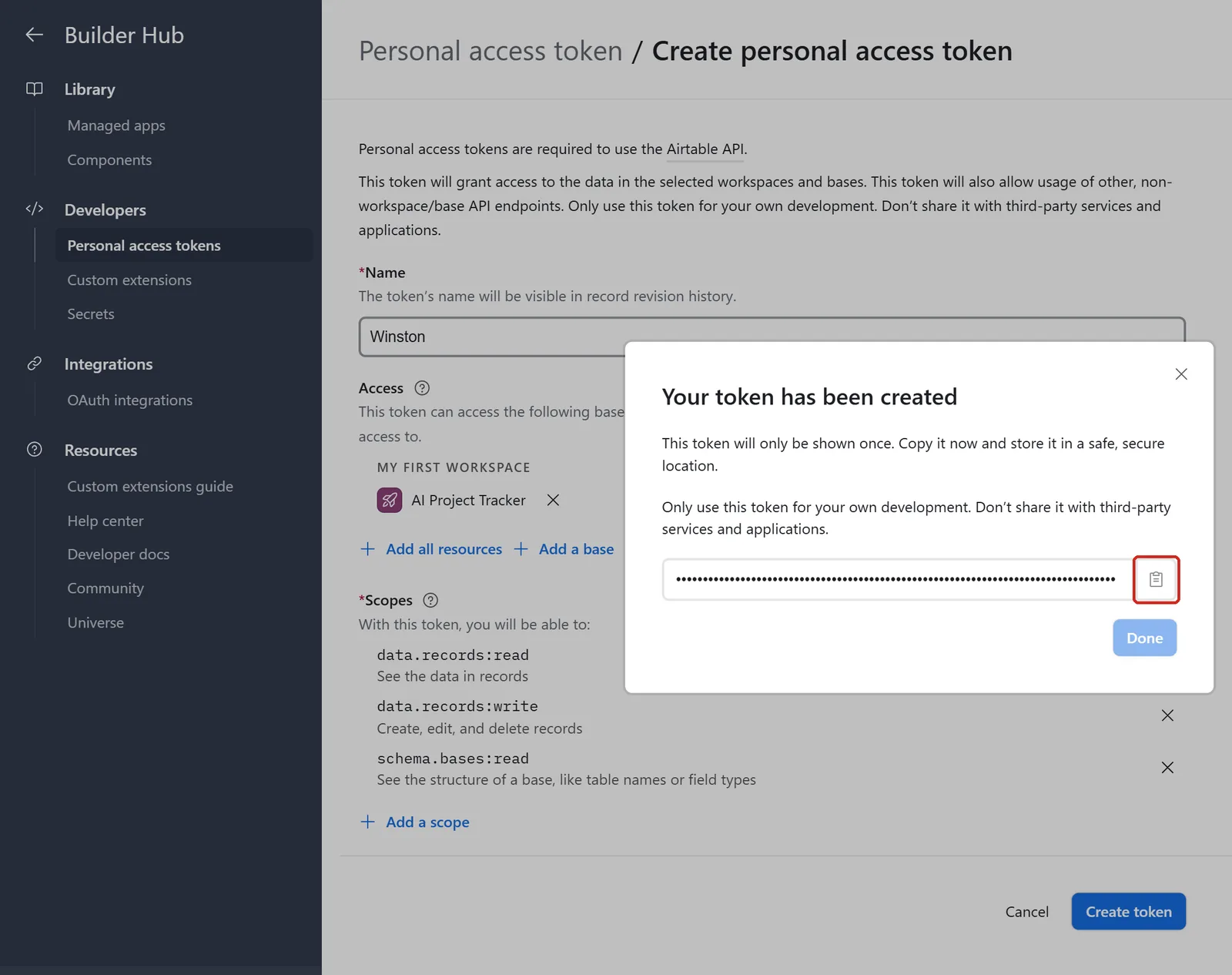Screen dimensions: 1232x975
Task: Click the Developers code icon
Action: click(x=35, y=209)
